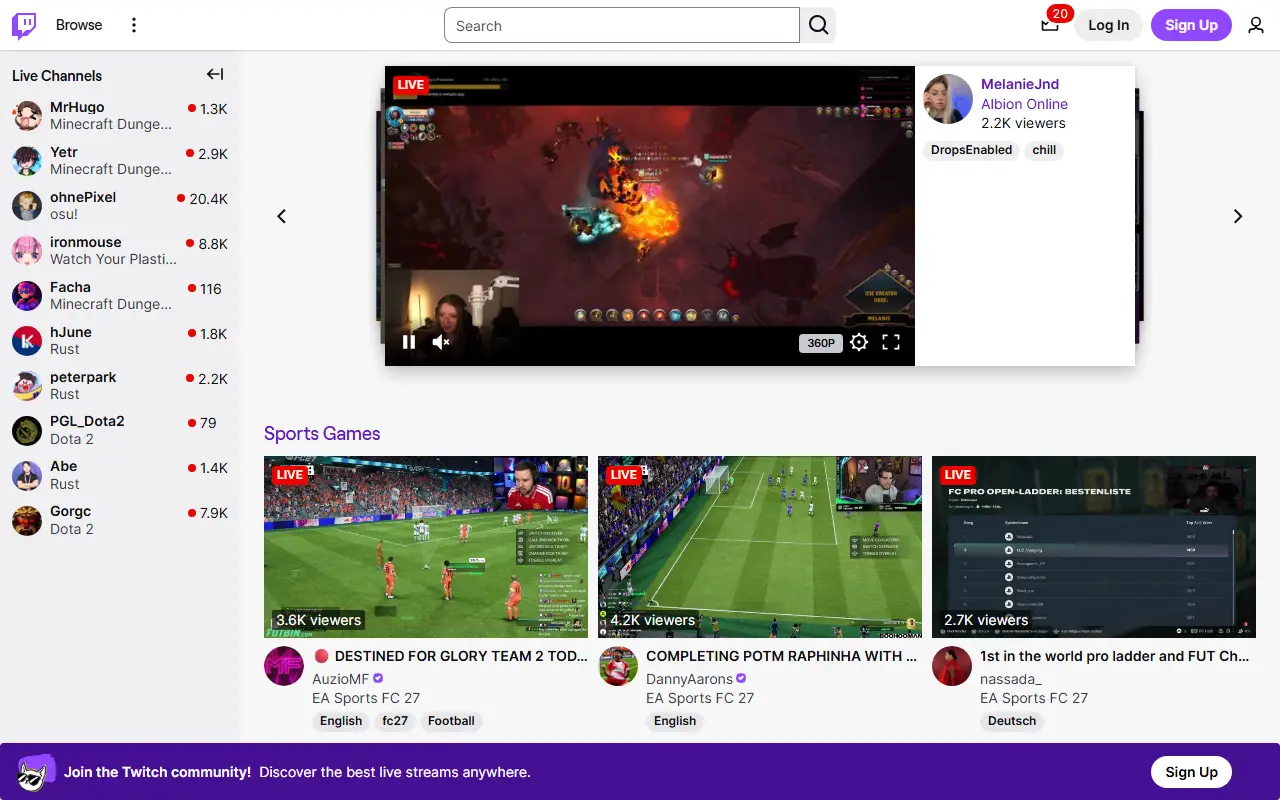Viewport: 1280px width, 800px height.
Task: Click the Sign Up button in header
Action: point(1191,25)
